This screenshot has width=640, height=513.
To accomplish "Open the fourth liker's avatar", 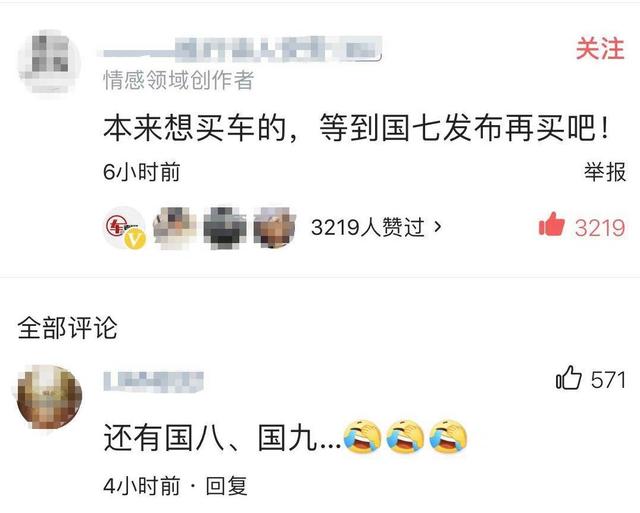I will tap(275, 227).
